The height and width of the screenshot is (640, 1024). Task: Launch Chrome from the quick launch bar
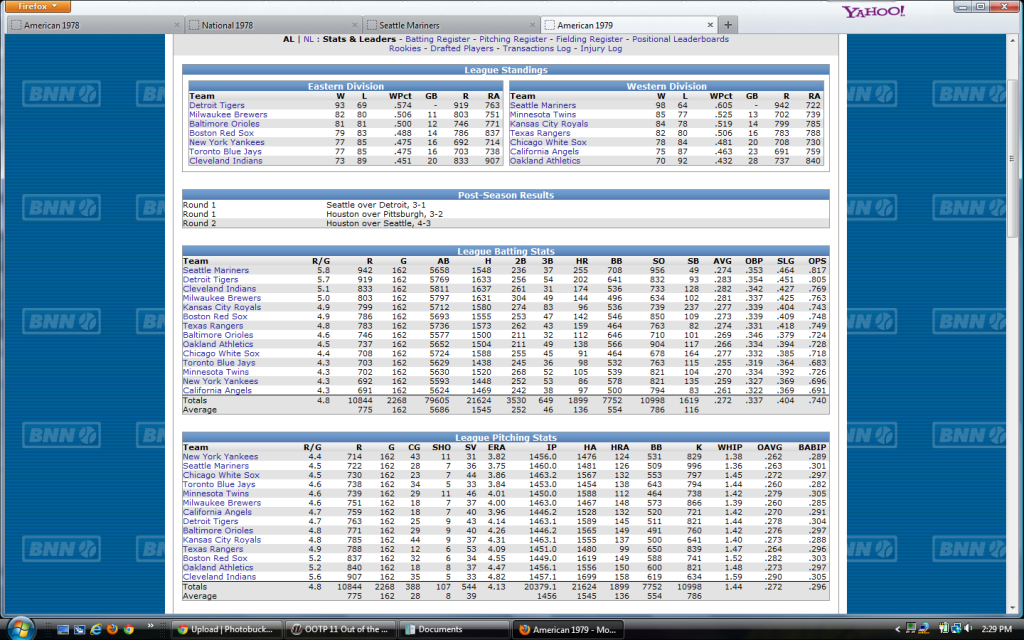click(x=129, y=630)
